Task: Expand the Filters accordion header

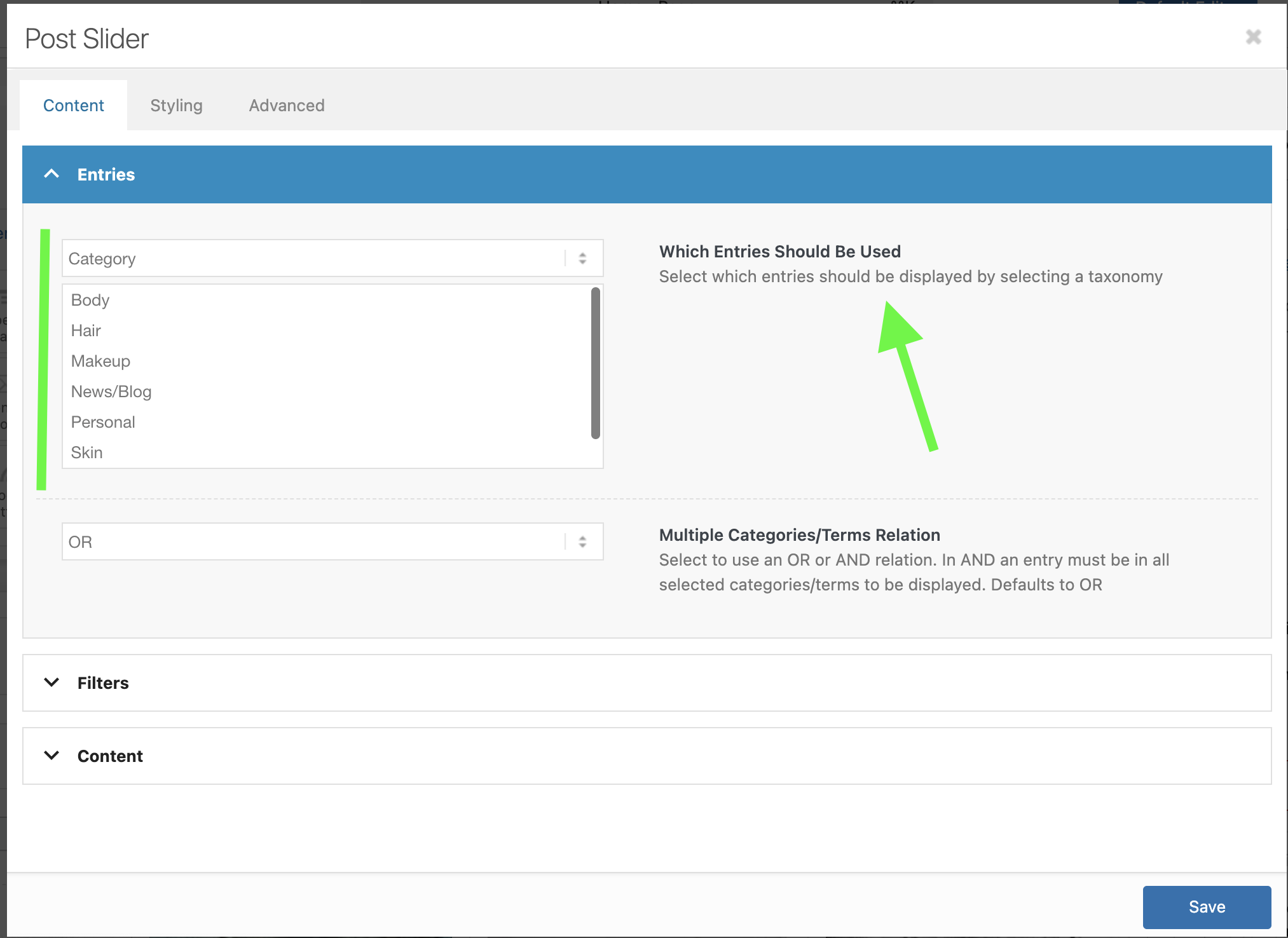Action: tap(646, 683)
